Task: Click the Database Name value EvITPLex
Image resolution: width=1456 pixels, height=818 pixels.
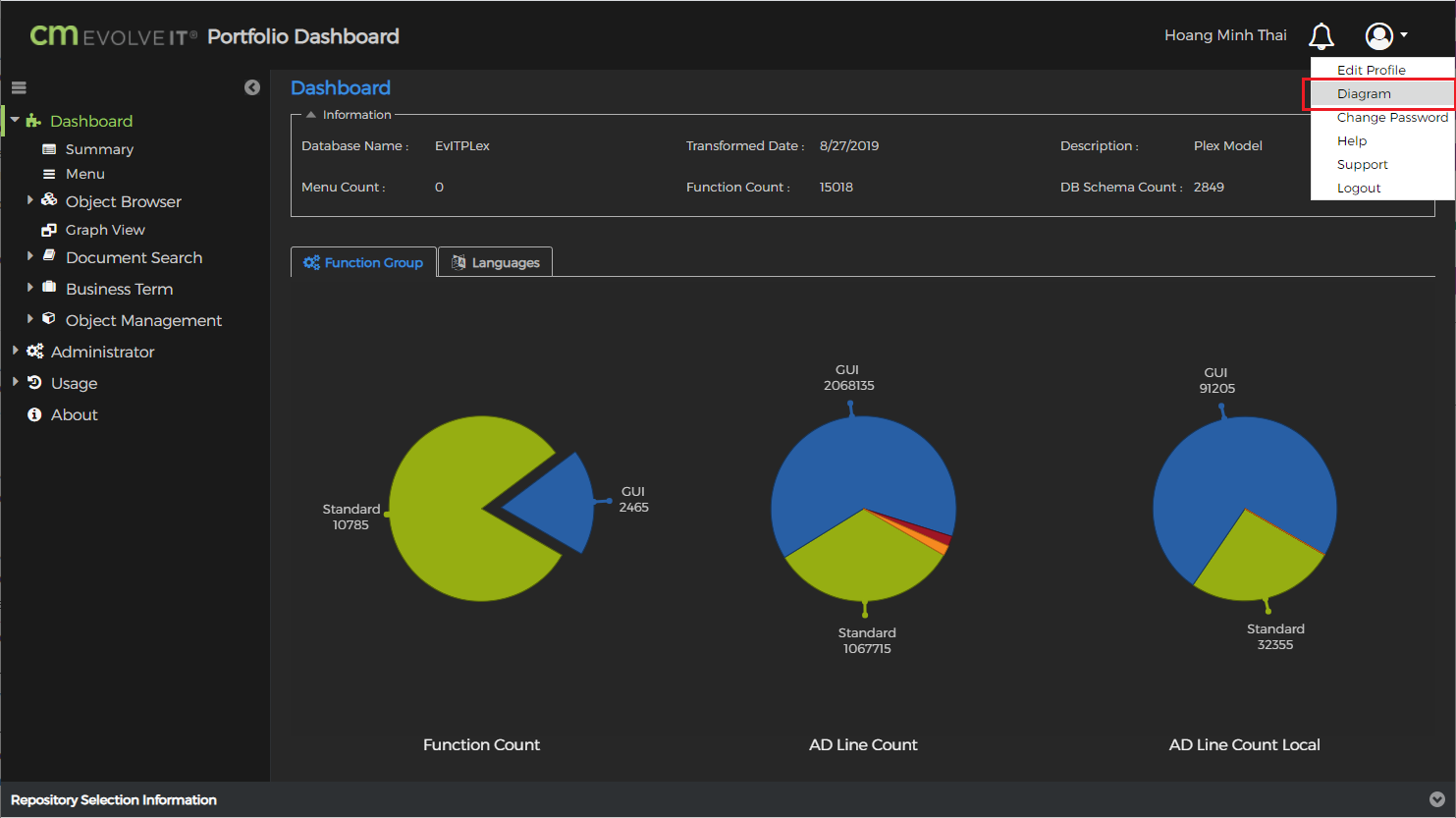Action: pos(462,146)
